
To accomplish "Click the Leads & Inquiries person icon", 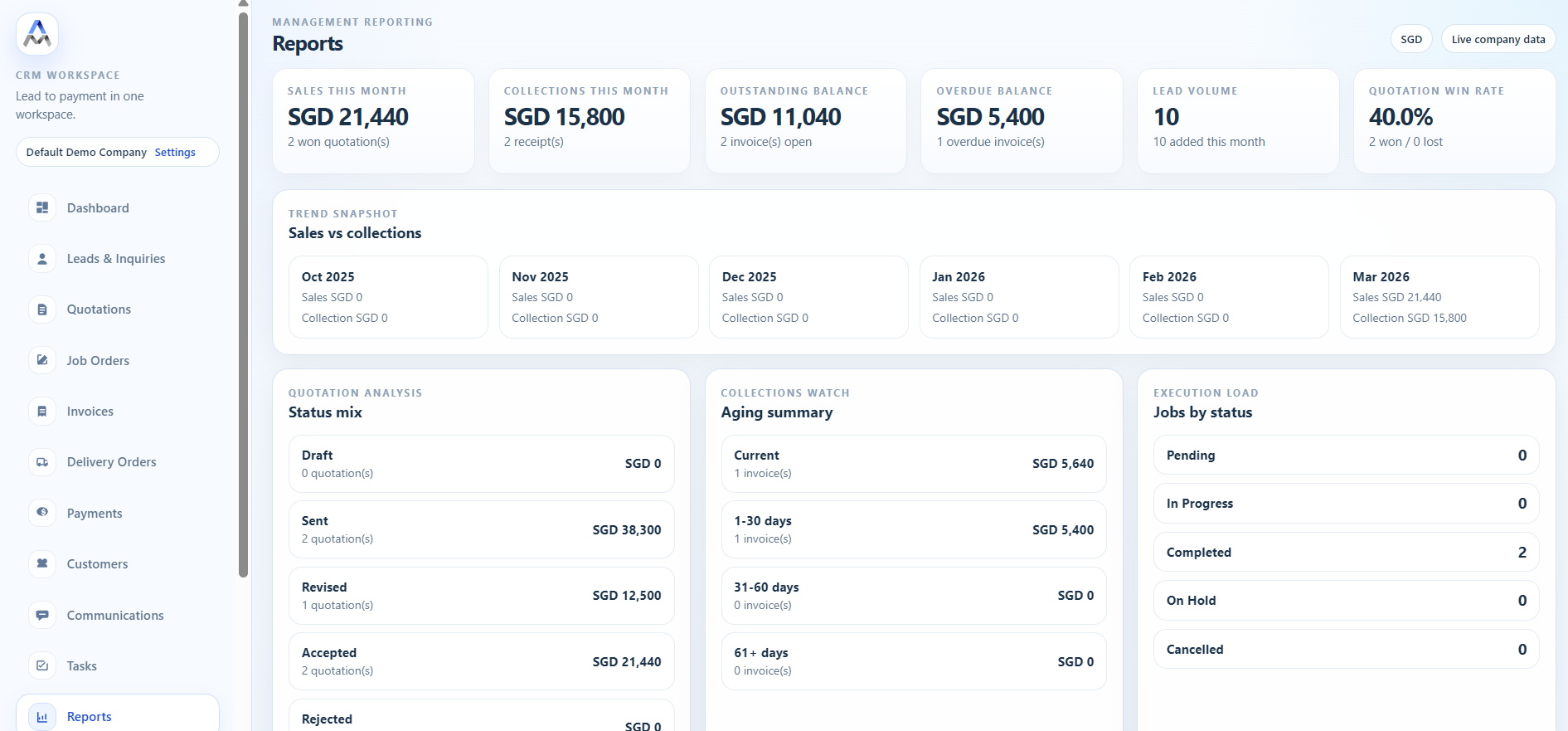I will (x=42, y=259).
